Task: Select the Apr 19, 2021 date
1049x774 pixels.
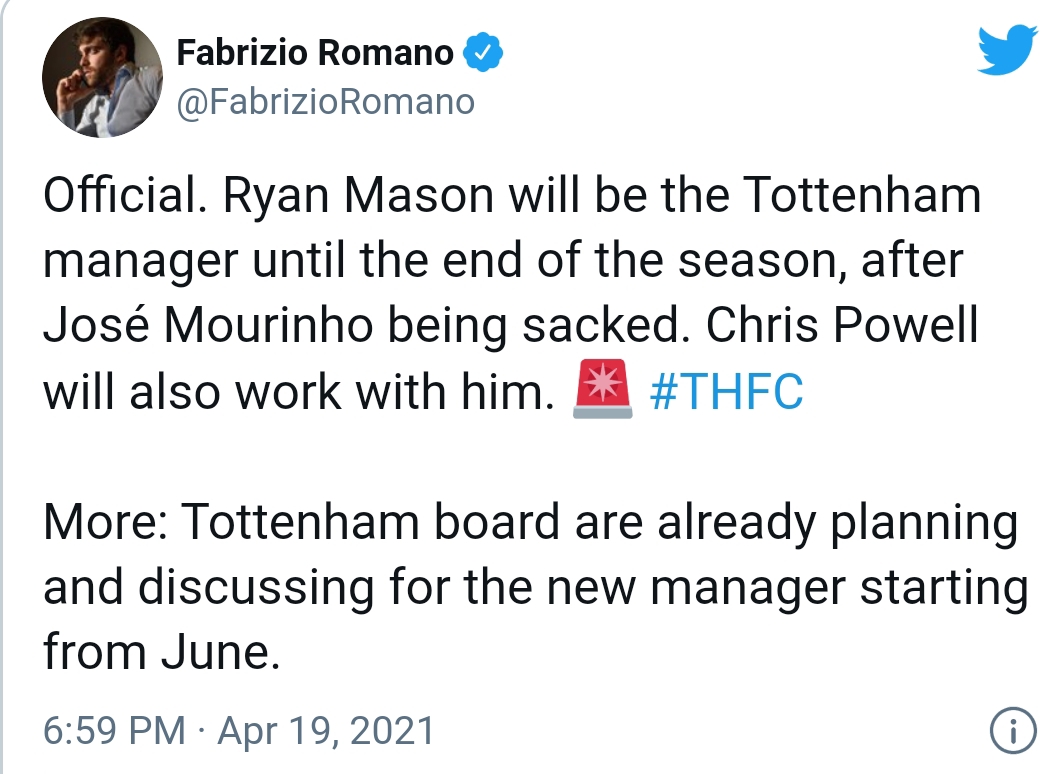Action: (x=326, y=732)
